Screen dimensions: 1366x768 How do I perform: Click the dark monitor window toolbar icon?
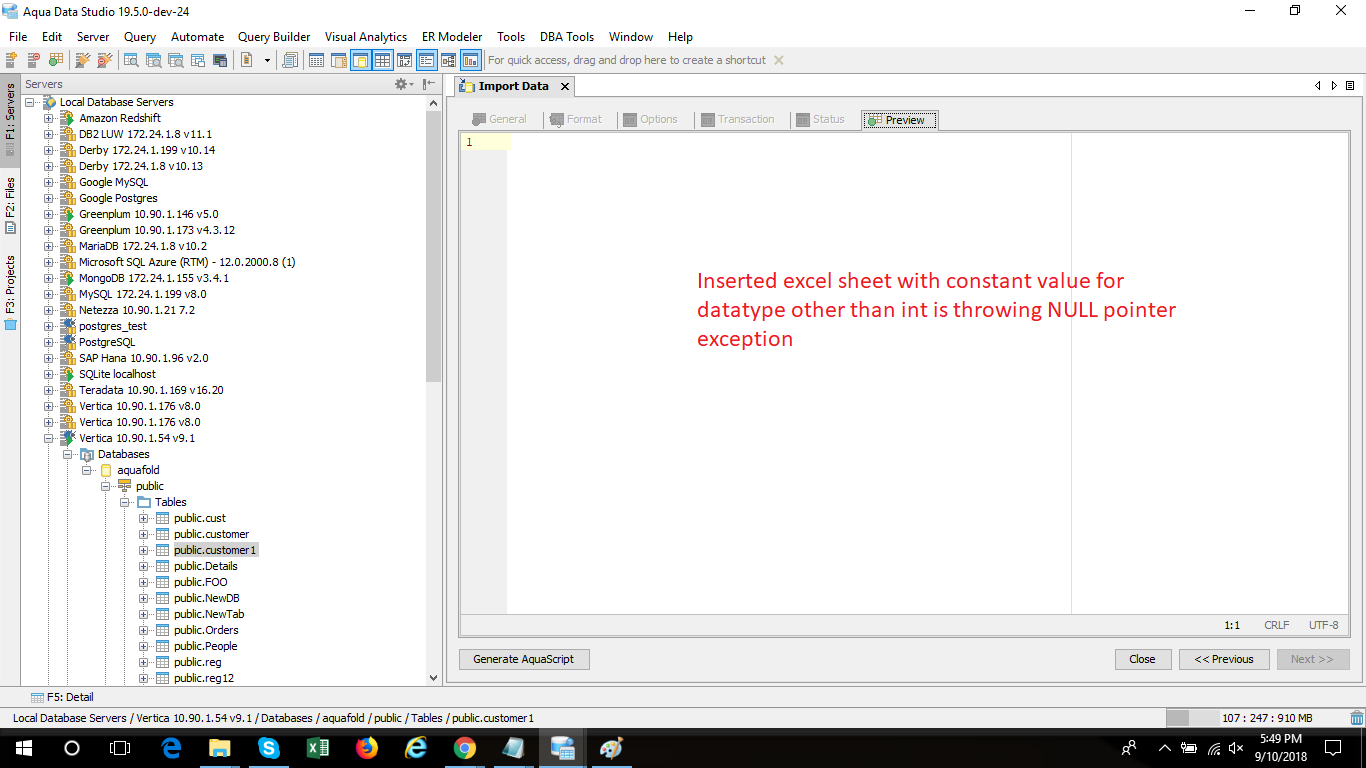pos(220,61)
